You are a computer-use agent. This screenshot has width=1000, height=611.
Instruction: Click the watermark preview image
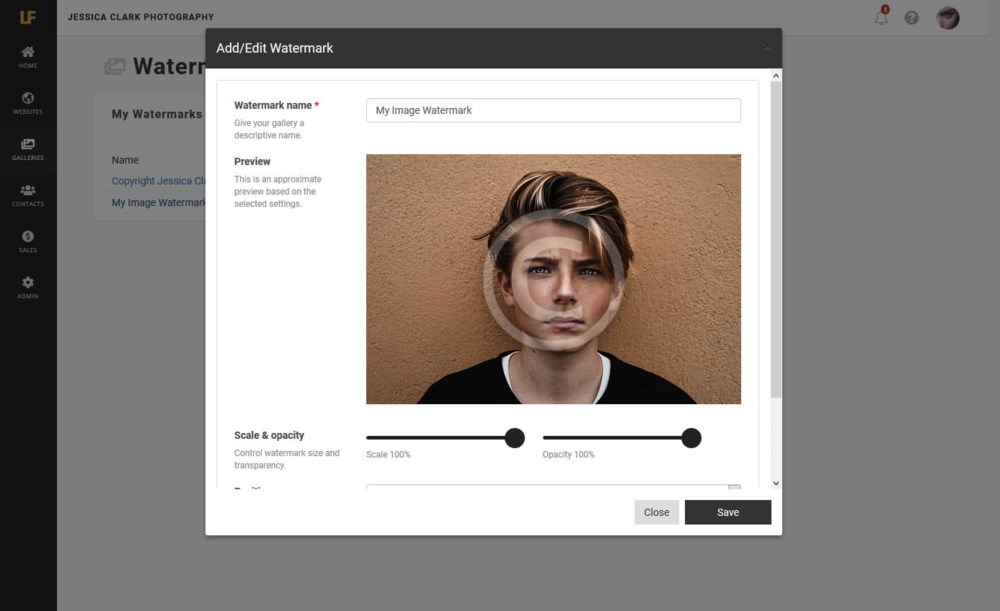click(553, 279)
